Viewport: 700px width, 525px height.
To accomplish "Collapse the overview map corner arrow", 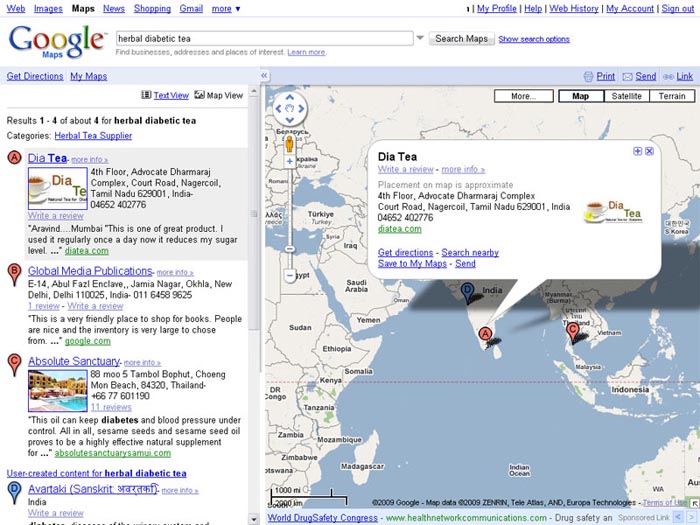I will (695, 504).
